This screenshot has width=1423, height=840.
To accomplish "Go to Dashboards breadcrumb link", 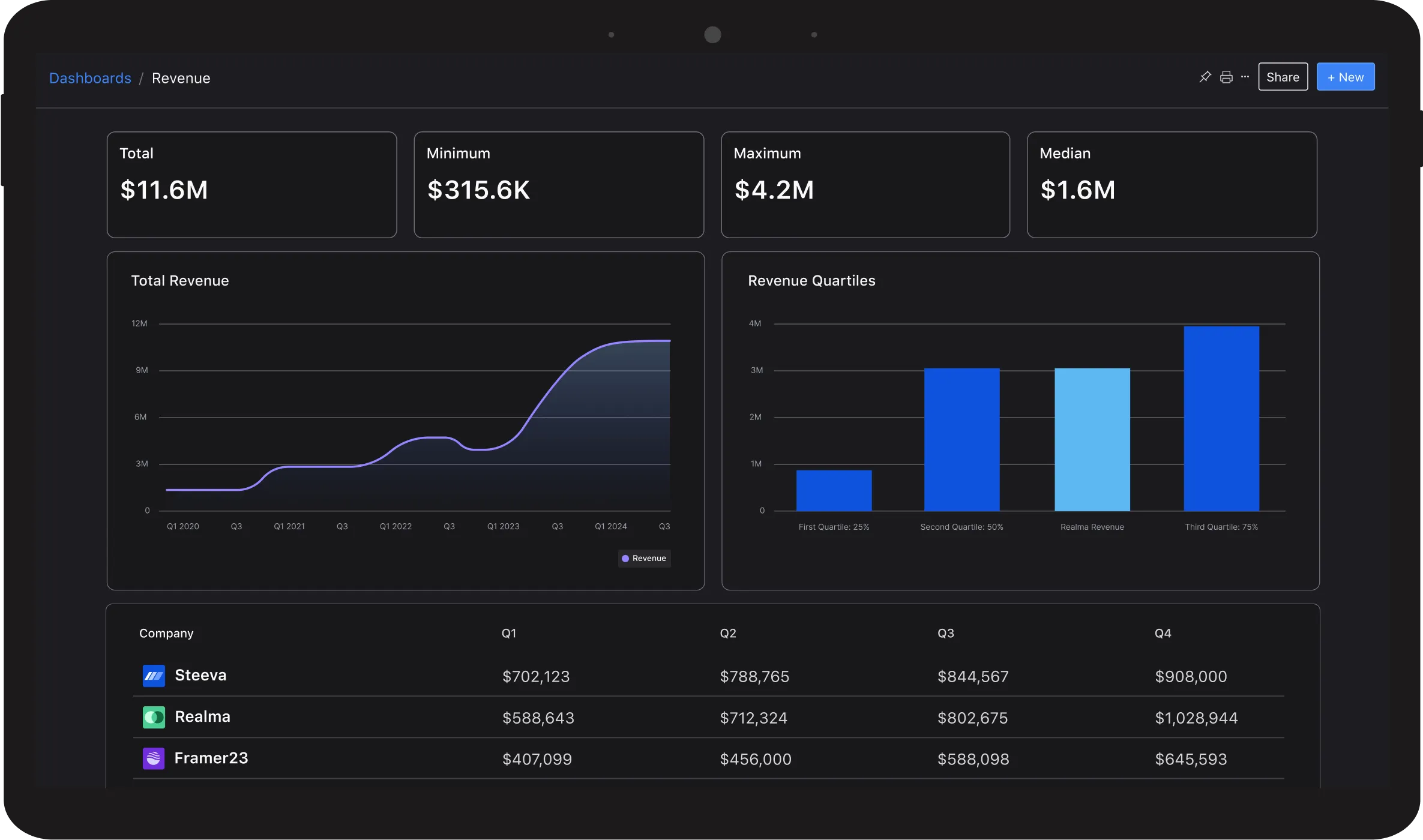I will coord(90,78).
